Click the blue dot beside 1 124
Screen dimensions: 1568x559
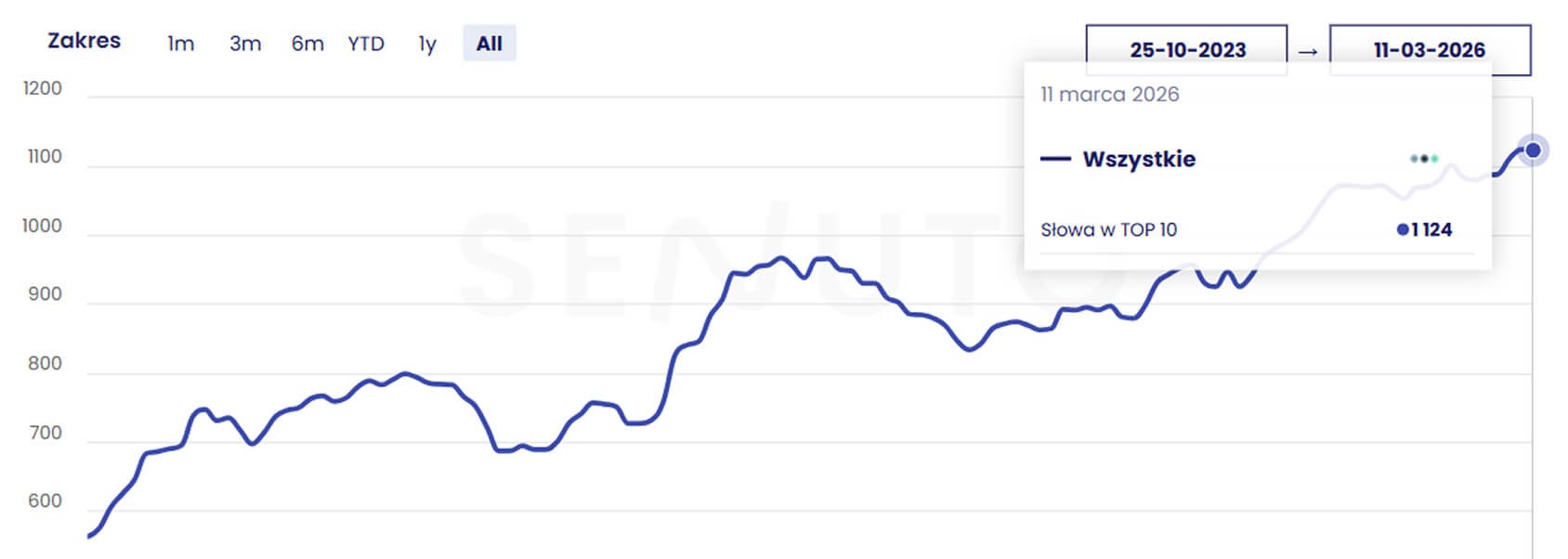click(x=1403, y=229)
